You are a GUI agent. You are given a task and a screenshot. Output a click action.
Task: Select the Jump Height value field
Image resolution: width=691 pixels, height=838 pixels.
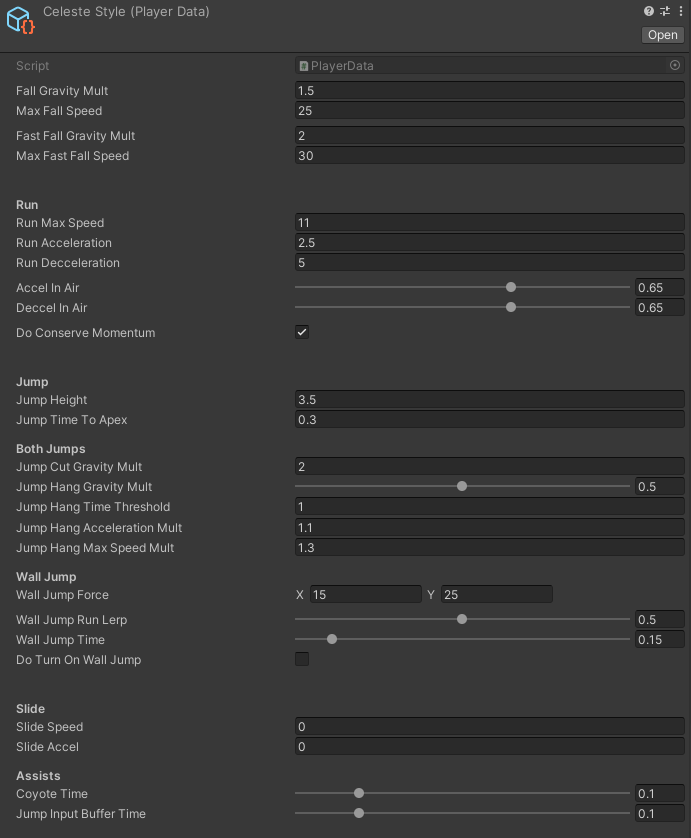[x=489, y=399]
